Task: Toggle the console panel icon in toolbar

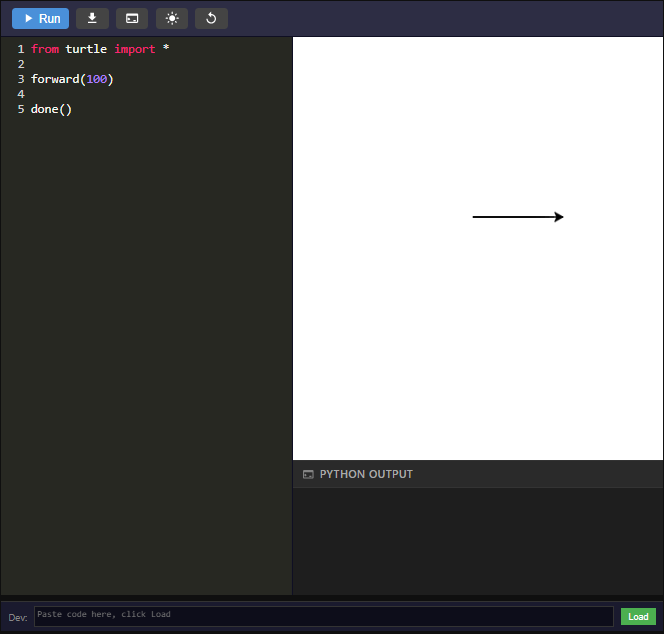Action: (x=132, y=18)
